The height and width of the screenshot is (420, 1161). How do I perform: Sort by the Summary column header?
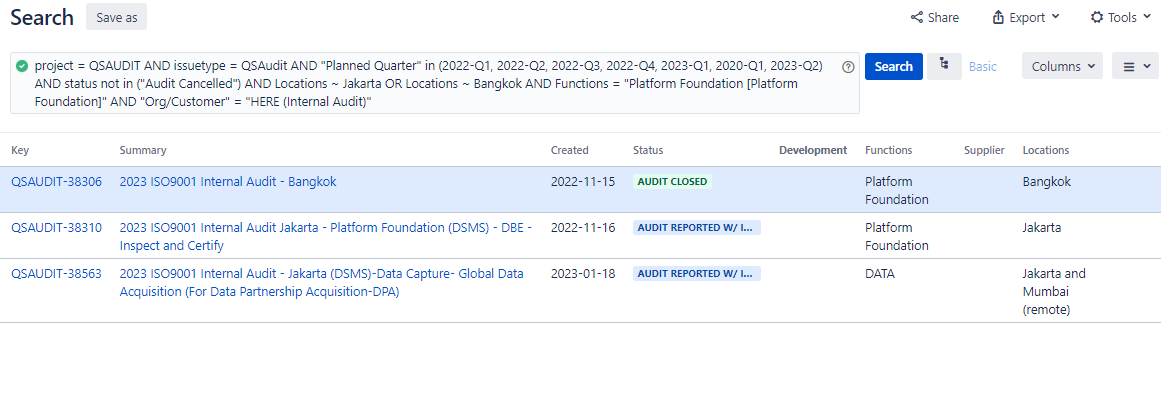pos(143,150)
